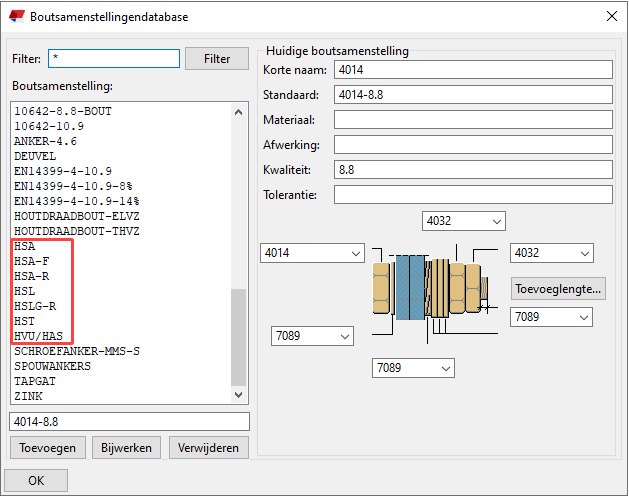This screenshot has height=497, width=629.
Task: Expand the bottom center 7089 dropdown
Action: 412,369
